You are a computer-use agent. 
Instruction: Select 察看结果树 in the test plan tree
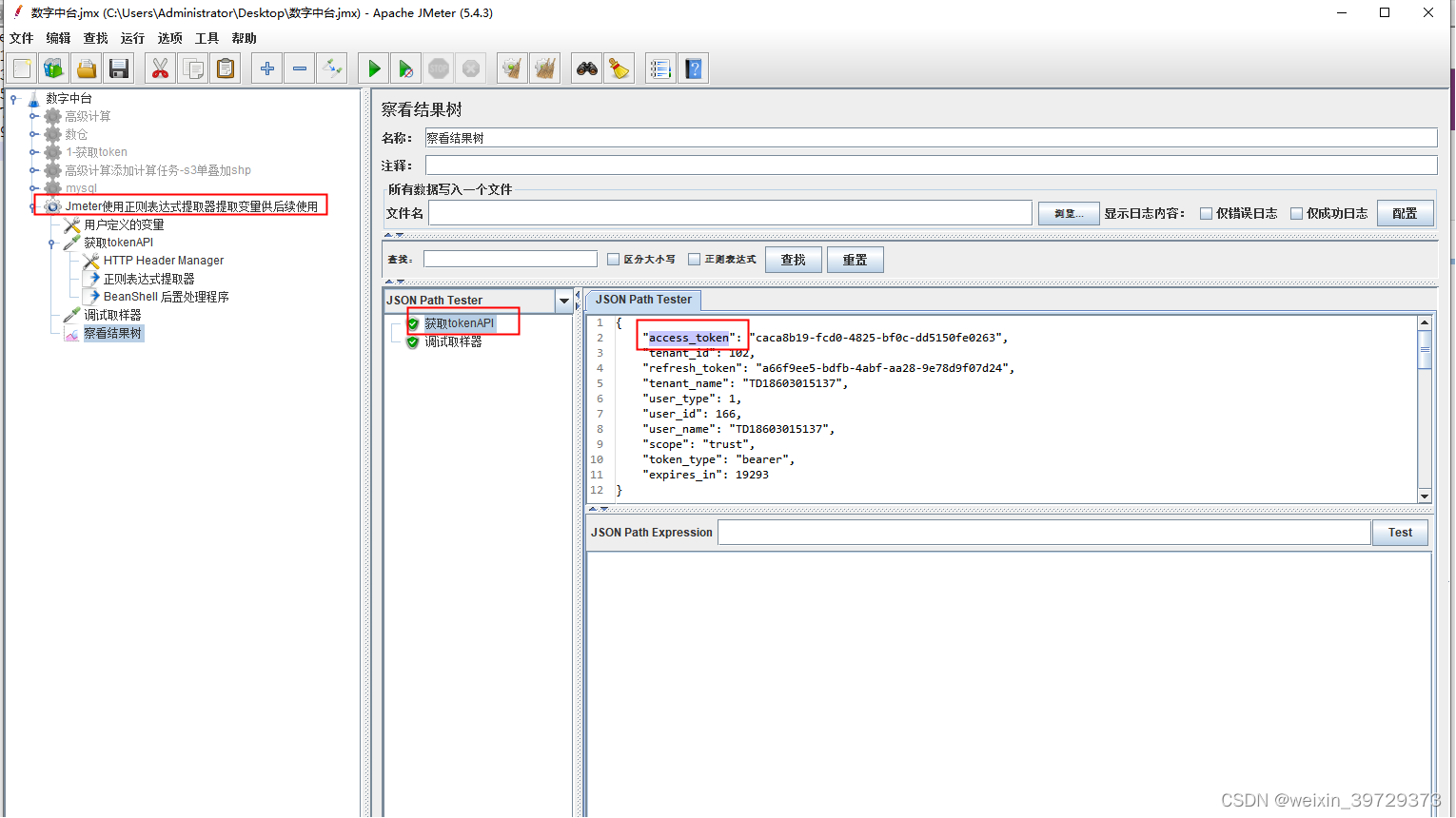click(x=112, y=333)
